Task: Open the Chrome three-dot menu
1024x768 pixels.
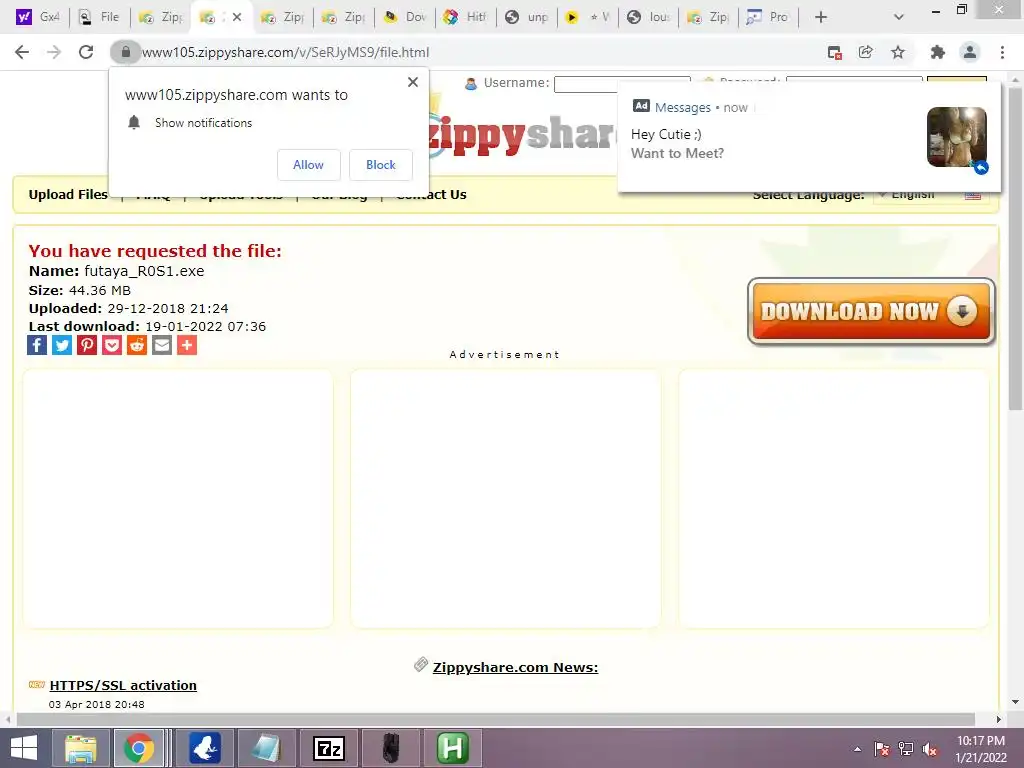Action: 1002,52
